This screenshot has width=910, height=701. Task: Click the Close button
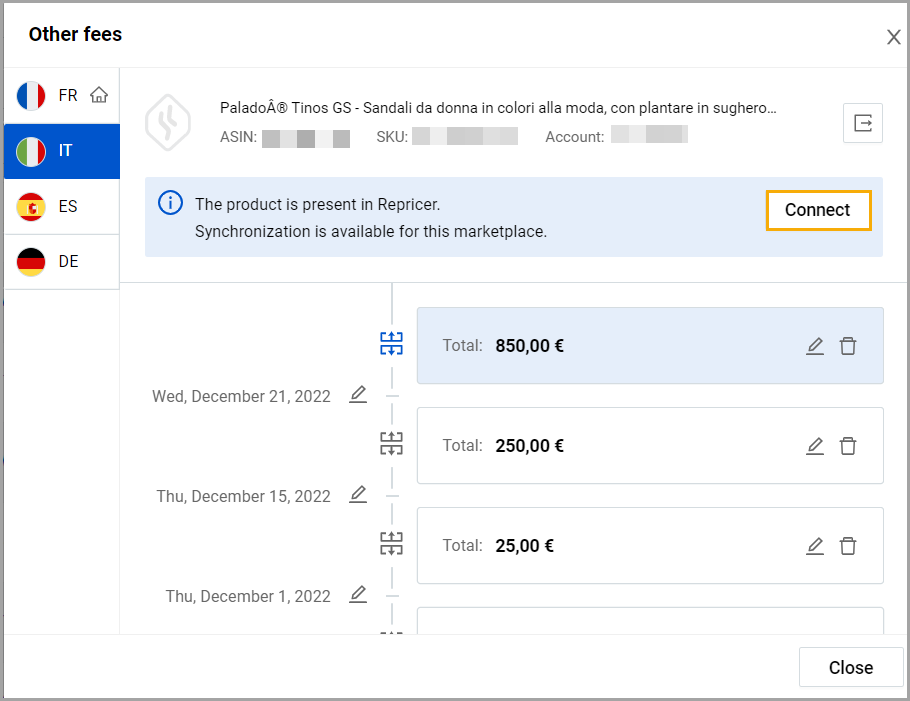click(851, 667)
